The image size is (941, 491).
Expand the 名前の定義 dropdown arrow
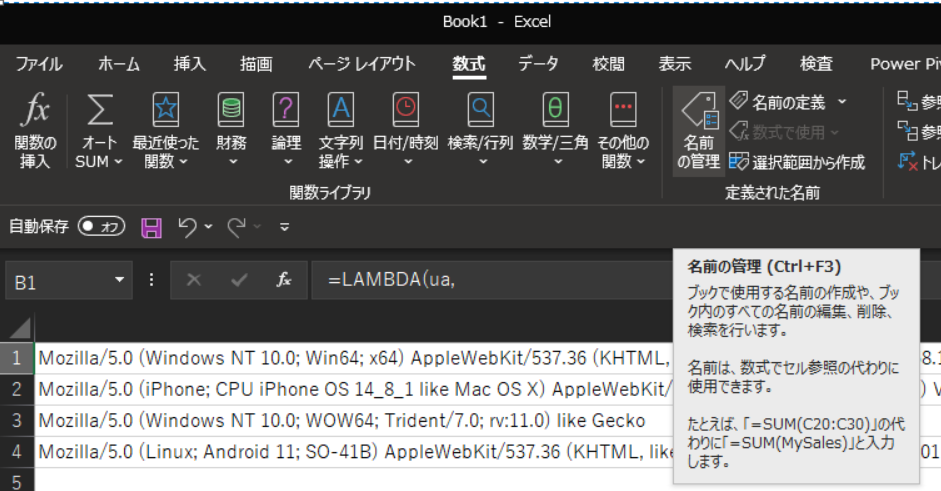tap(842, 101)
